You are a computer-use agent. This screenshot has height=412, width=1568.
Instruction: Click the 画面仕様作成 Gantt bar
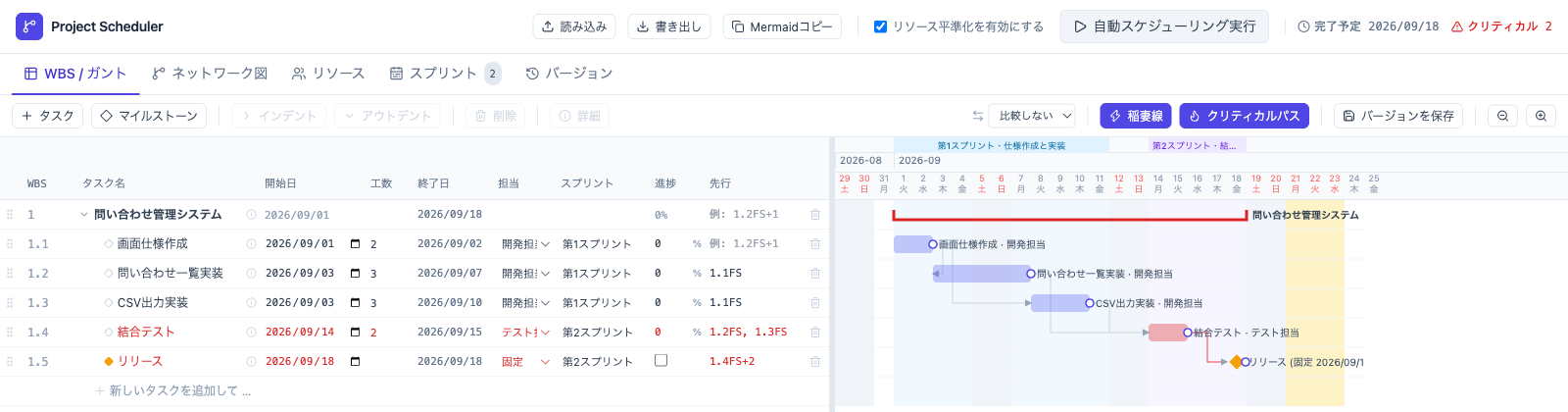(912, 244)
